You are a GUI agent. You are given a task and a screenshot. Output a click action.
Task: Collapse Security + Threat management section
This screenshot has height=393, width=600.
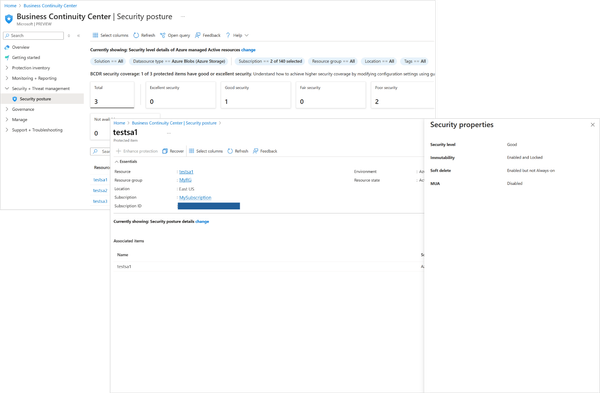point(7,88)
